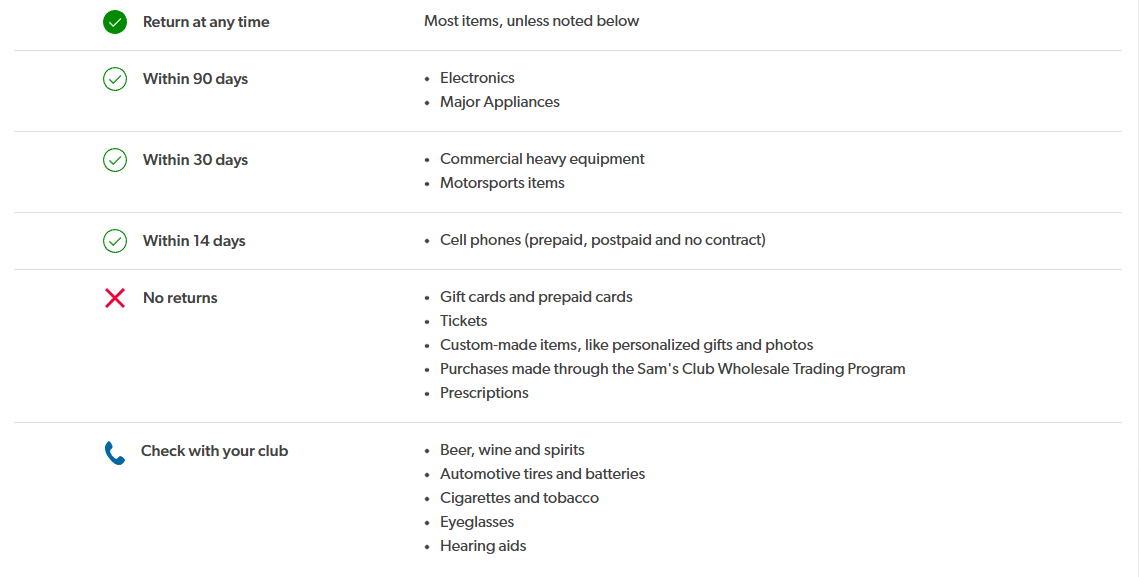Click the blue phone icon beside Check with your club
This screenshot has height=577, width=1139.
[115, 452]
